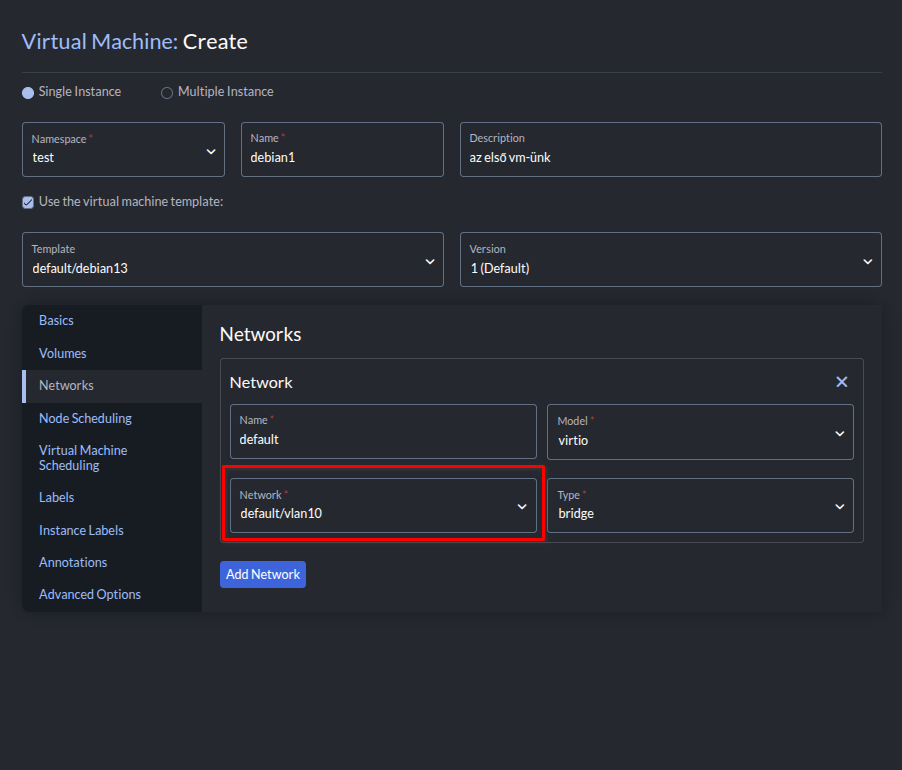Remove the Network entry with X icon
902x770 pixels.
pyautogui.click(x=841, y=382)
